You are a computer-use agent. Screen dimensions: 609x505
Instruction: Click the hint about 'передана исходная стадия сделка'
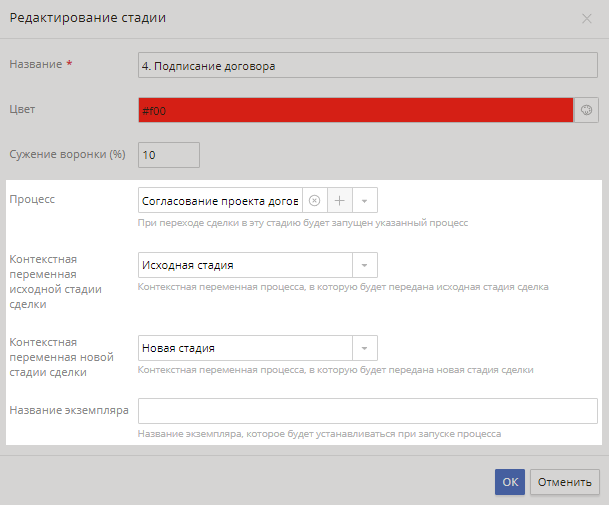click(343, 287)
